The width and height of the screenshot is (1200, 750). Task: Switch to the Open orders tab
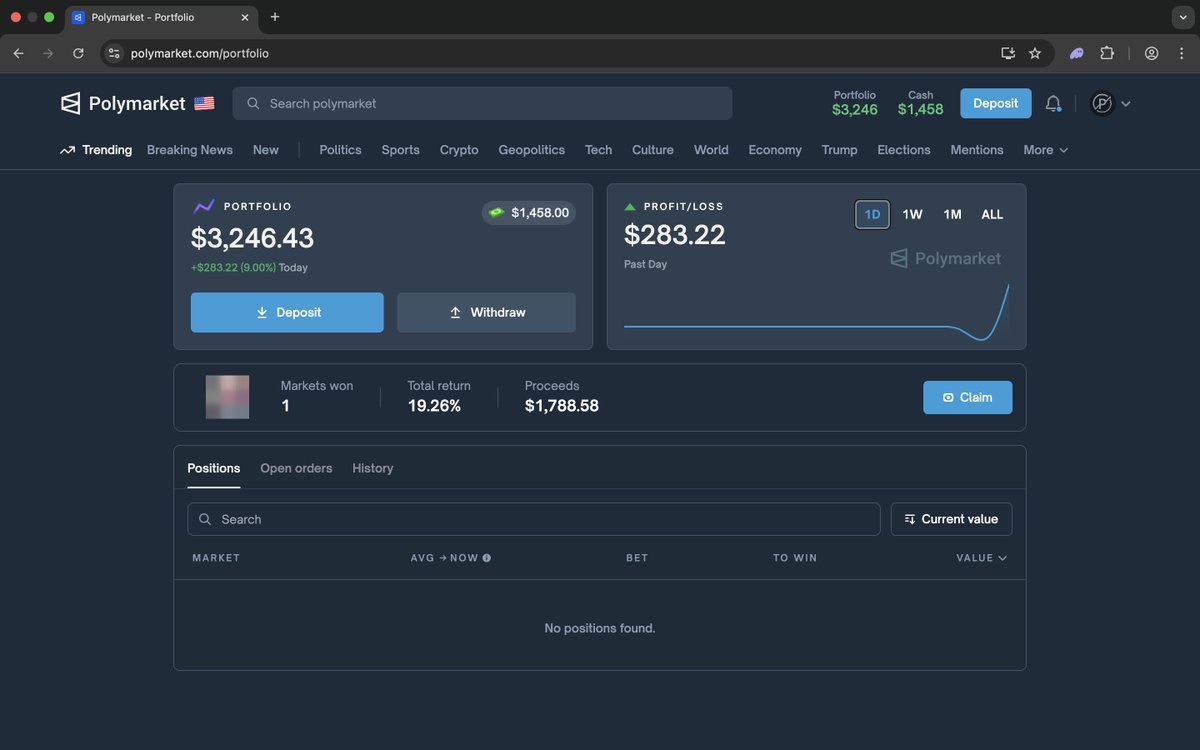[296, 467]
